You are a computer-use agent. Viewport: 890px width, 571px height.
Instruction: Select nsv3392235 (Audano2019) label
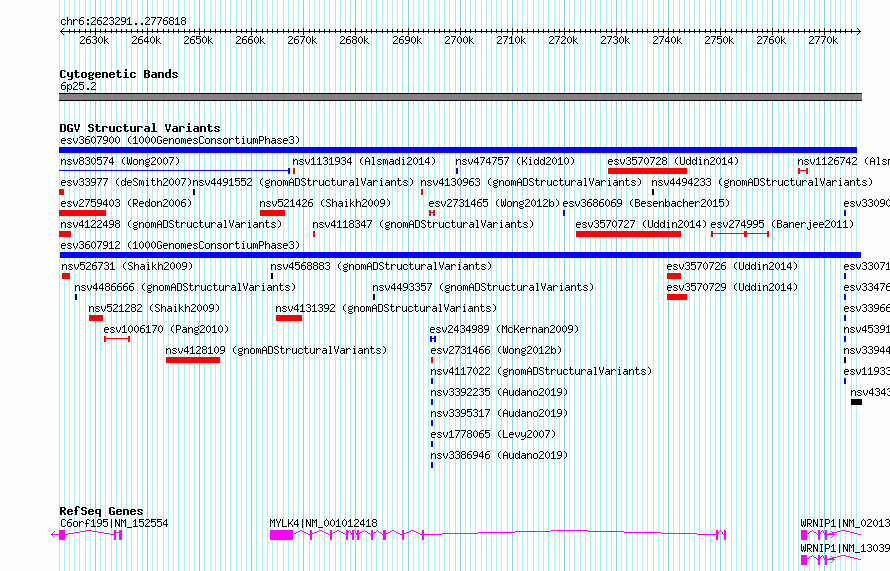click(499, 392)
